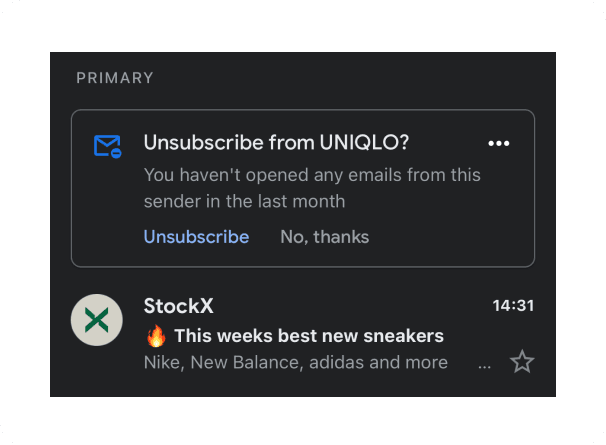Screen dimensions: 606x445
Task: Expand the truncated StockX snippet ellipsis
Action: (x=485, y=364)
